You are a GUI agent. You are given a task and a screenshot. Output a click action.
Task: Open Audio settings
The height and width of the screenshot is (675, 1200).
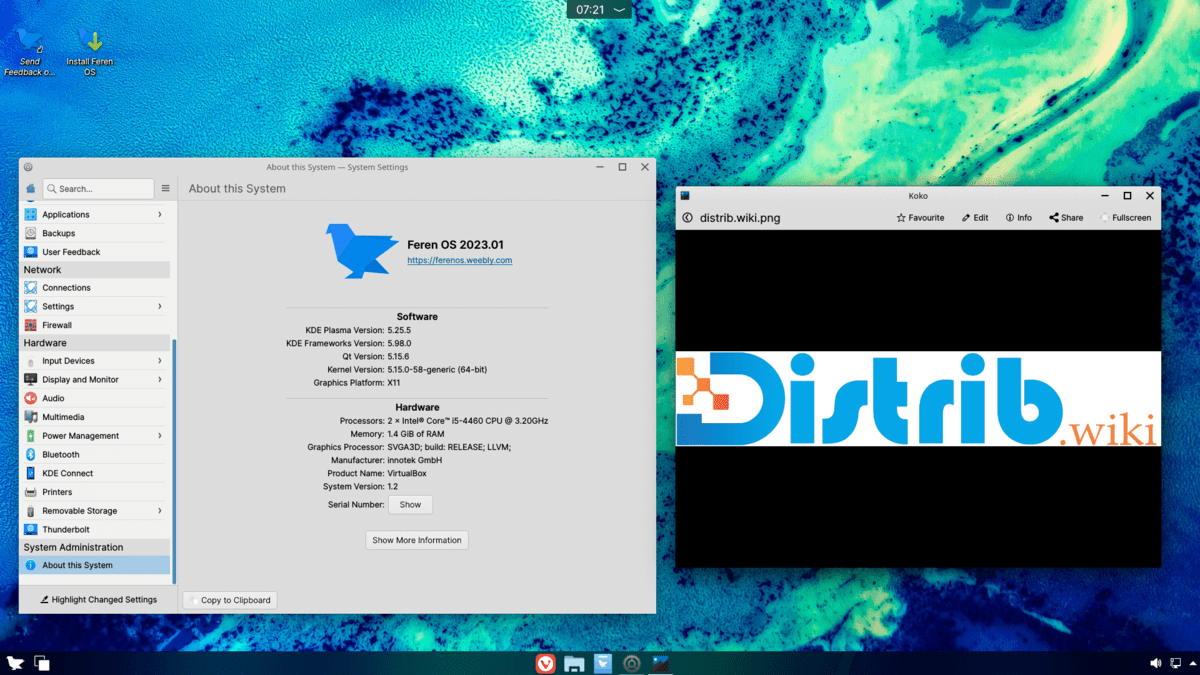coord(95,398)
